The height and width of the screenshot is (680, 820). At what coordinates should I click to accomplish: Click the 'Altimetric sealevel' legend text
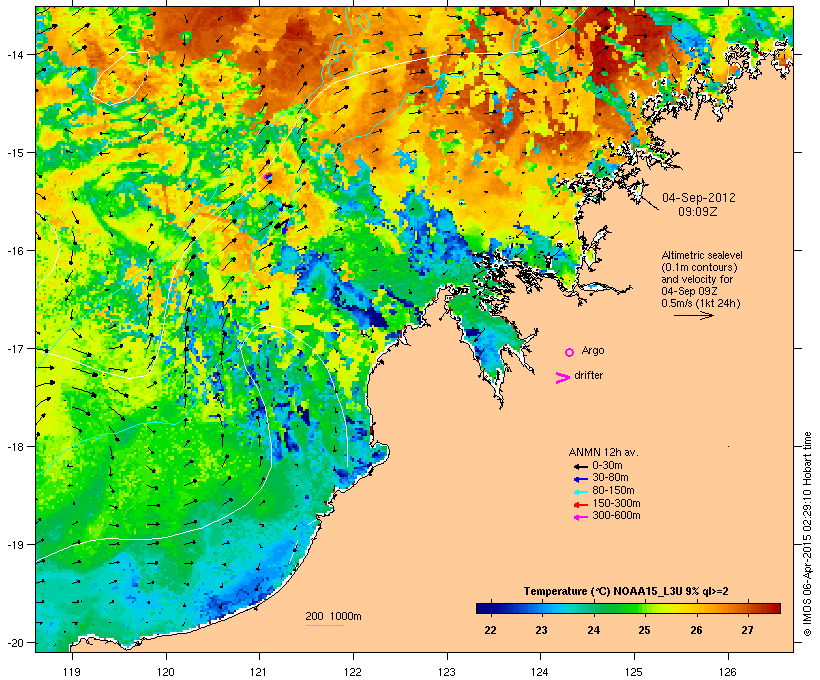[x=702, y=255]
